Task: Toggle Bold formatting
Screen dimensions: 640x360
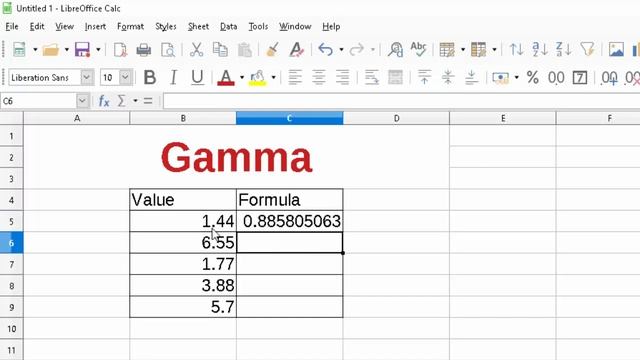Action: 150,78
